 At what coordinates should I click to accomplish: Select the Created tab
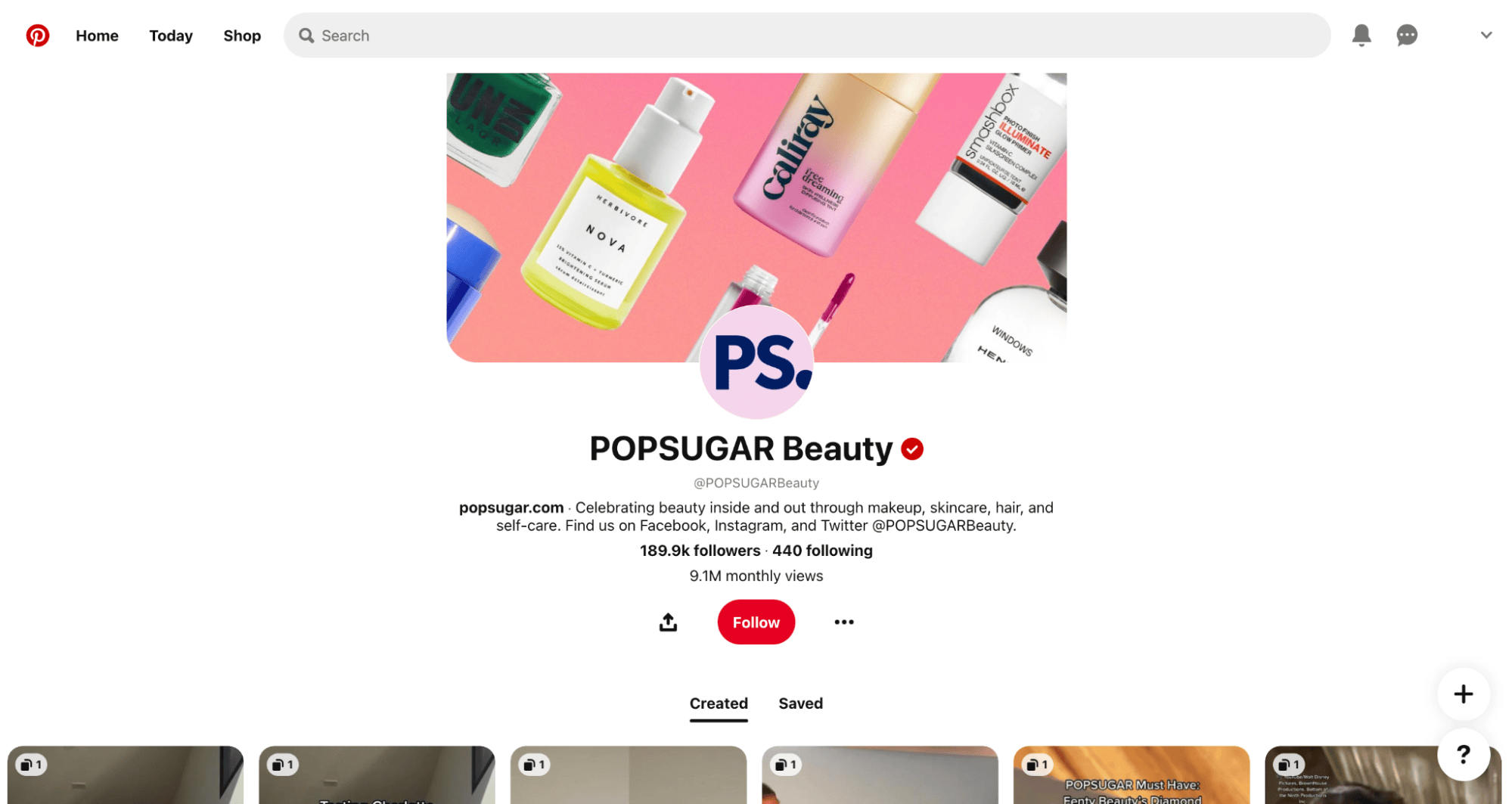[x=719, y=703]
